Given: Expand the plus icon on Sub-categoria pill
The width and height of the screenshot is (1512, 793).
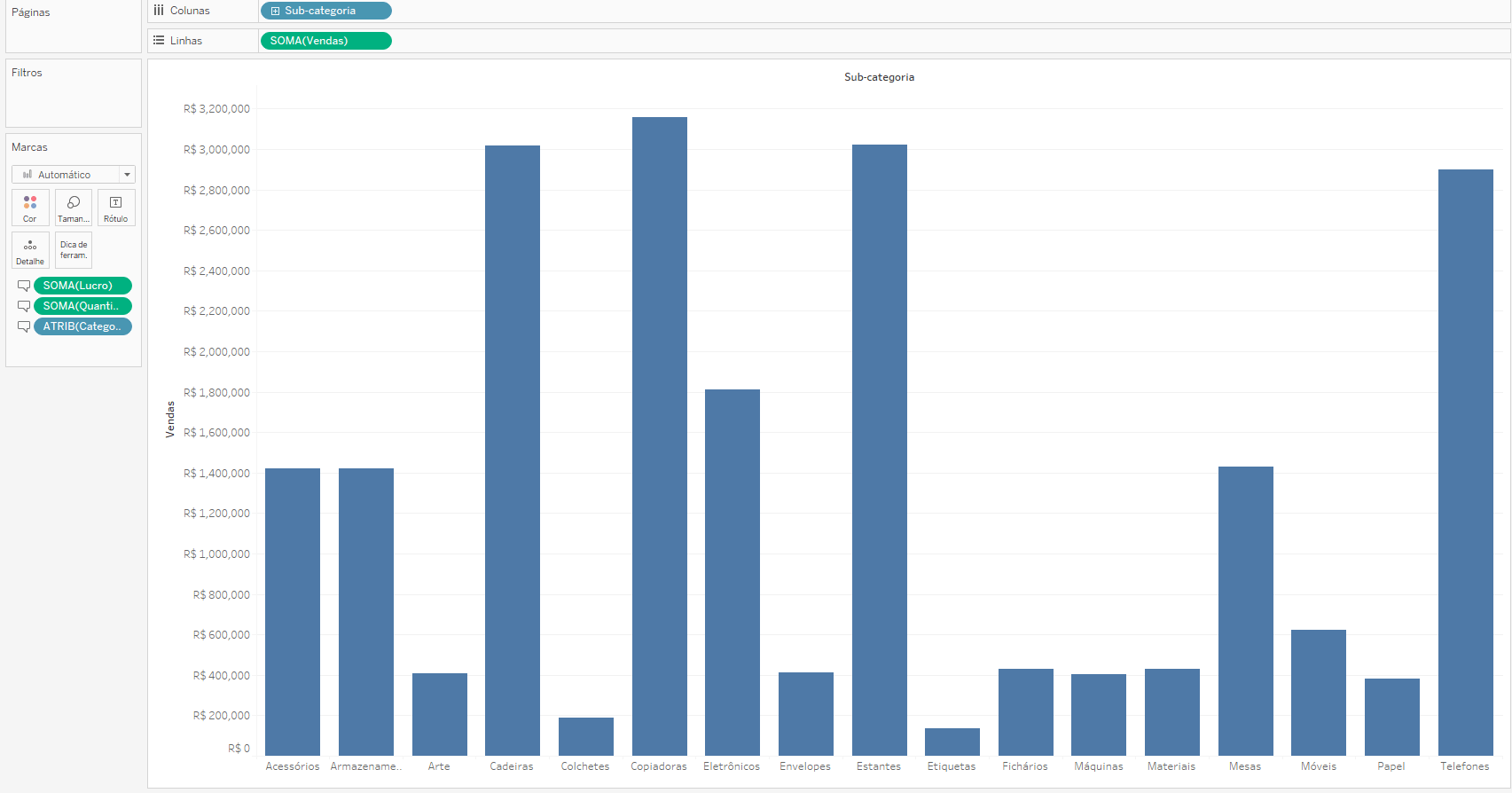Looking at the screenshot, I should [276, 11].
